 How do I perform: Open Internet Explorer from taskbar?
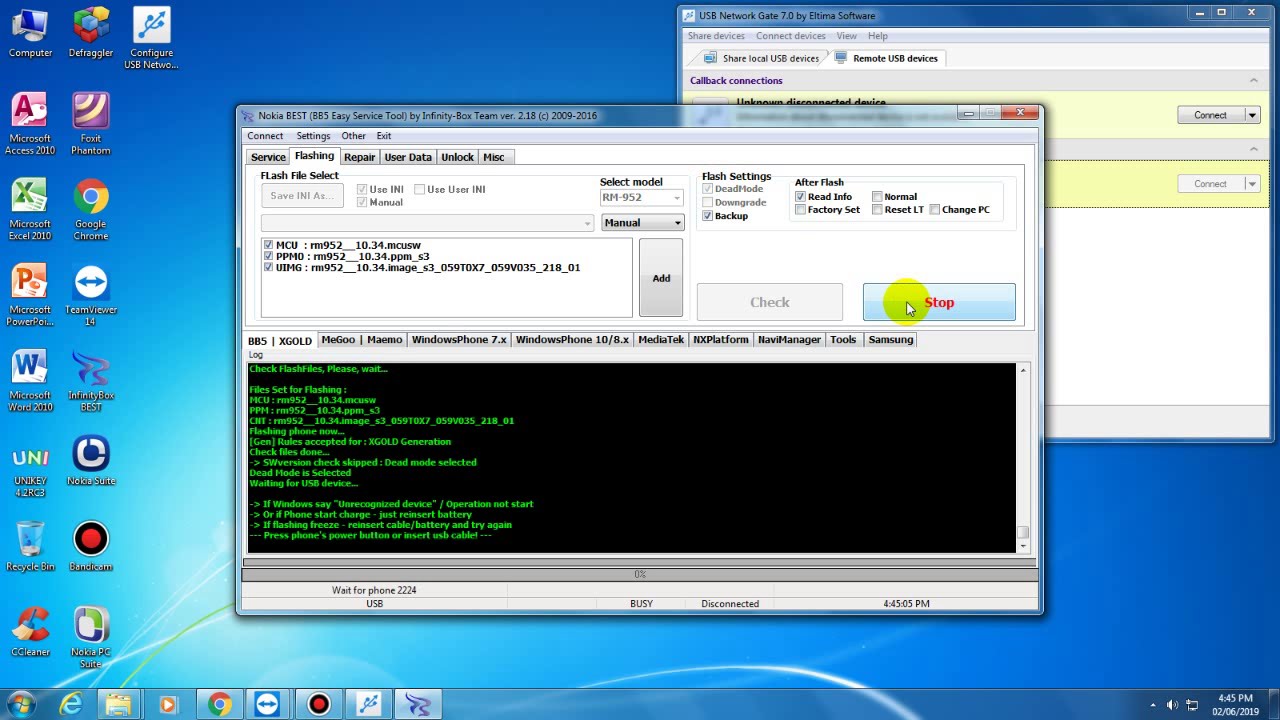pos(71,704)
